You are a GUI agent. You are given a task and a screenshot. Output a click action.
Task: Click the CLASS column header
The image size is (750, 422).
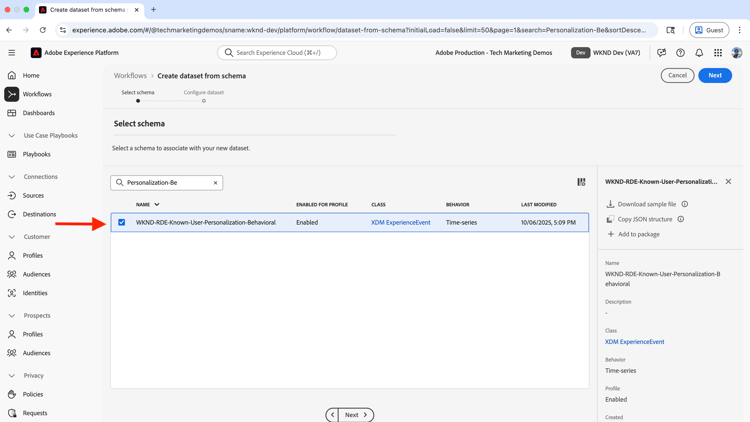coord(378,204)
